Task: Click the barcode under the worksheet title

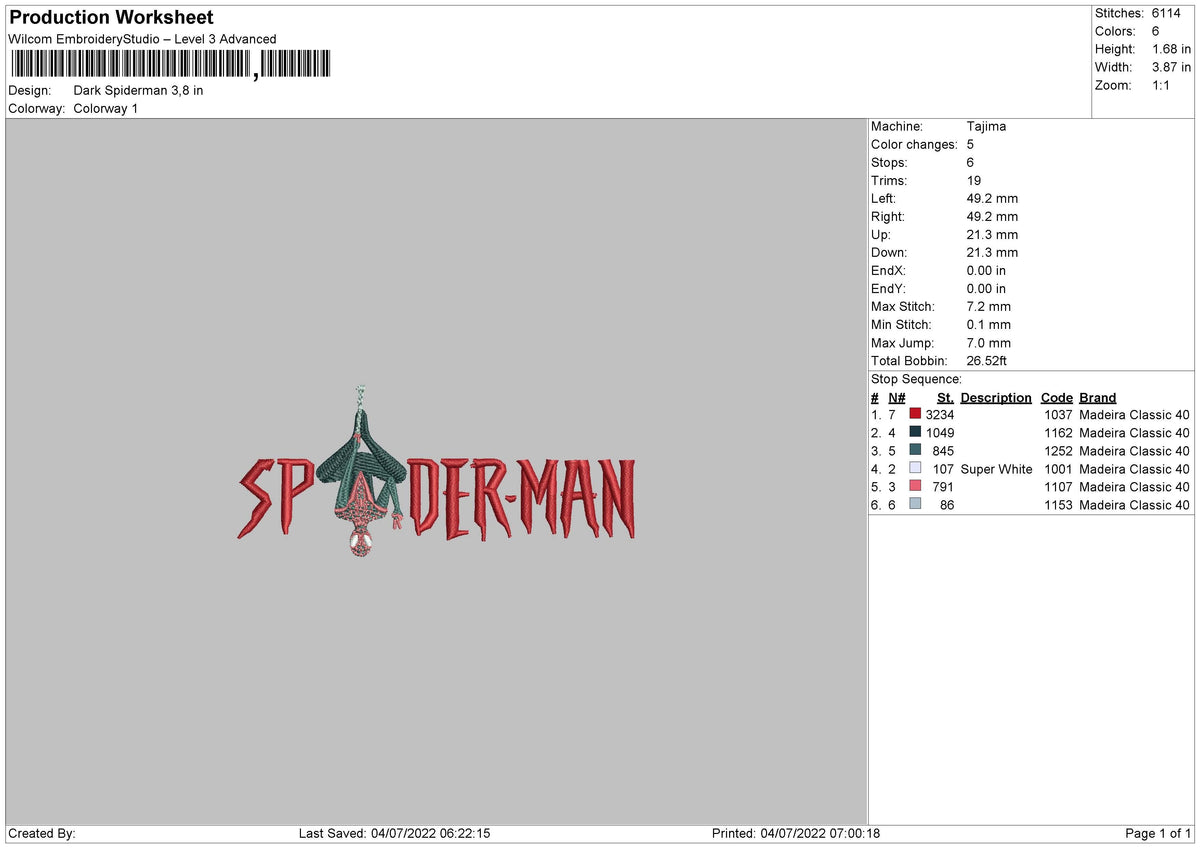Action: [170, 66]
